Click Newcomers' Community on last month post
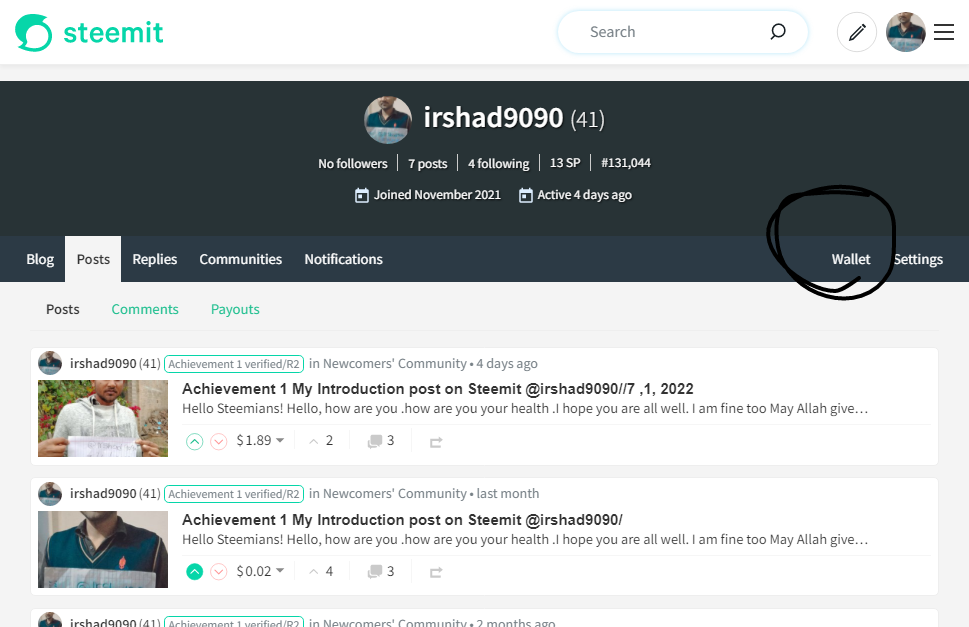The image size is (969, 627). [395, 494]
